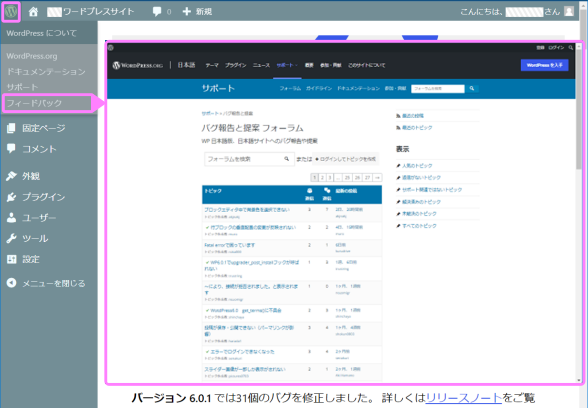Click the リリースノート link below the image

(464, 398)
